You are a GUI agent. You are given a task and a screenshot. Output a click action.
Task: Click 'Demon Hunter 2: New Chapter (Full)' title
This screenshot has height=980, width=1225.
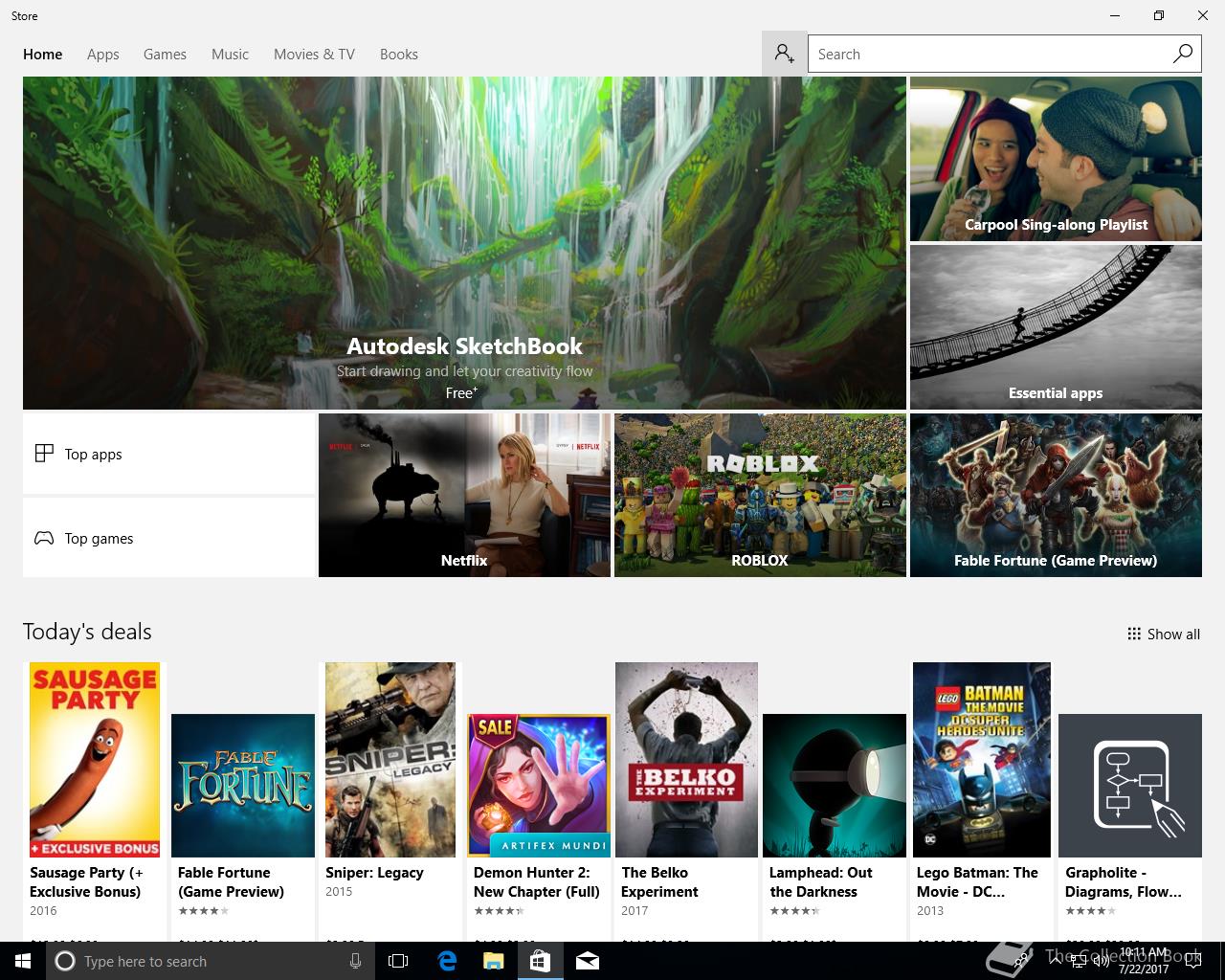(x=537, y=881)
